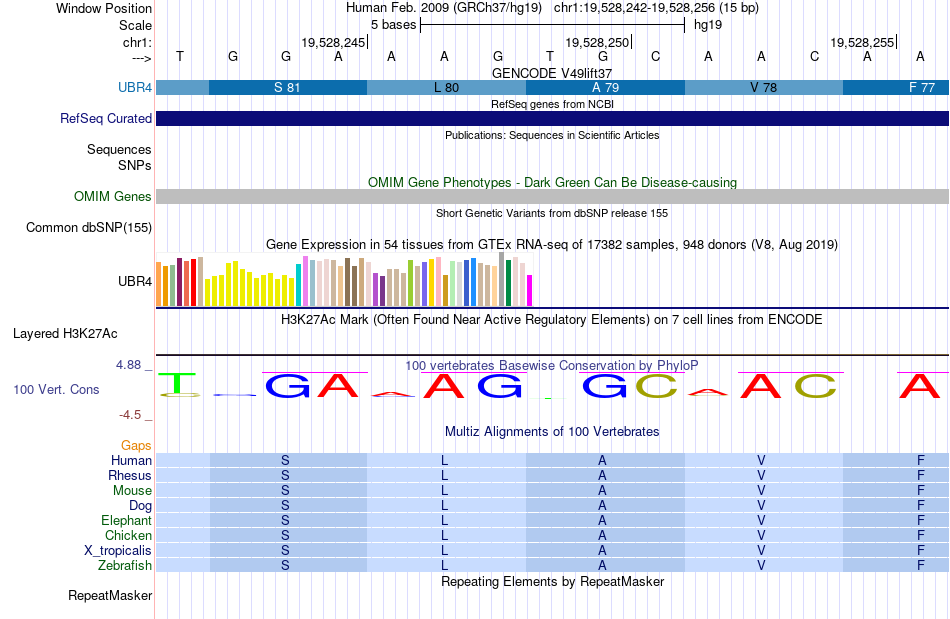950x619 pixels.
Task: Click the PhyloP conservation track title
Action: click(x=552, y=365)
